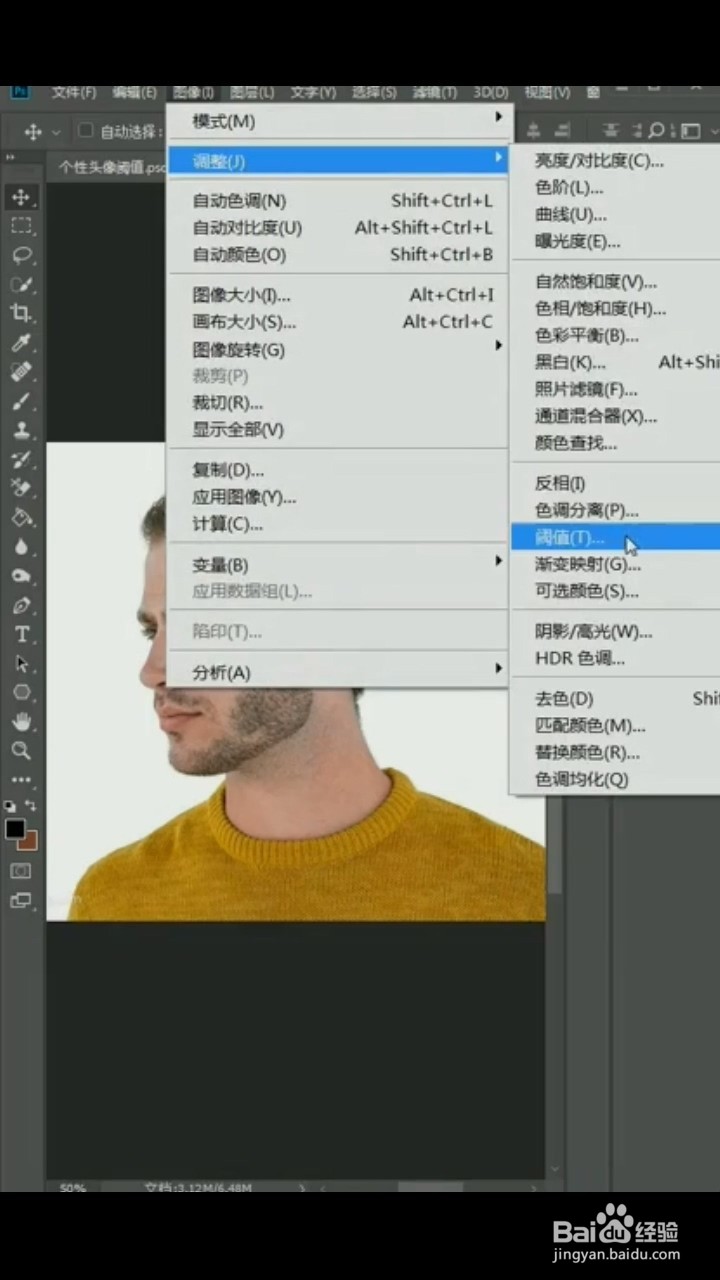Select the Spot Healing Brush tool
Screen dimensions: 720x1280
point(21,372)
